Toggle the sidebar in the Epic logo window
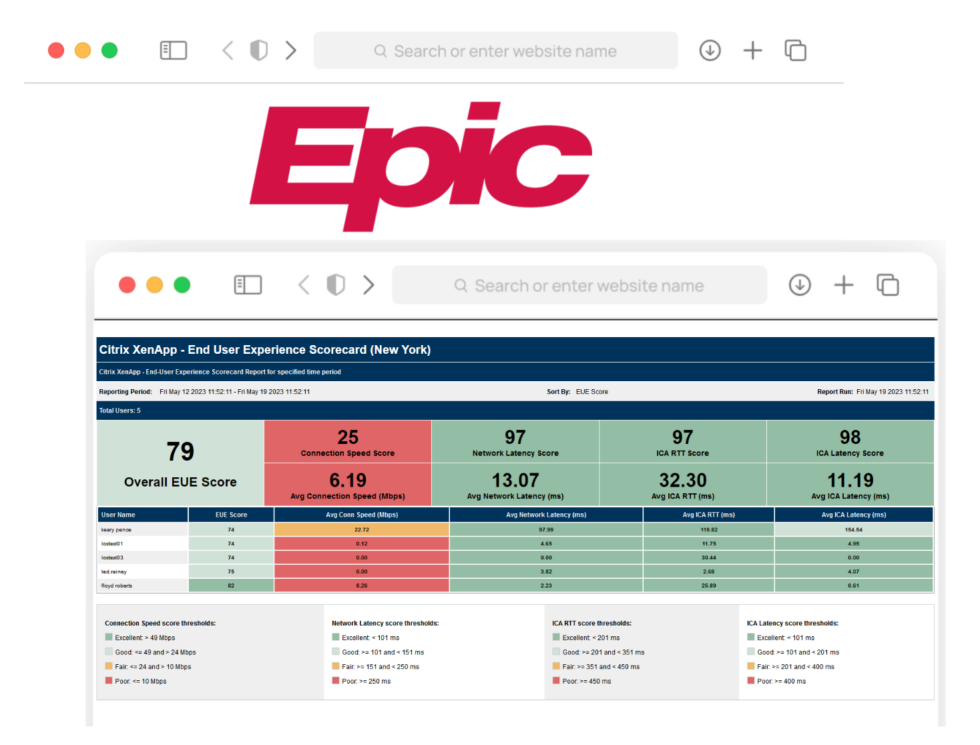 173,51
